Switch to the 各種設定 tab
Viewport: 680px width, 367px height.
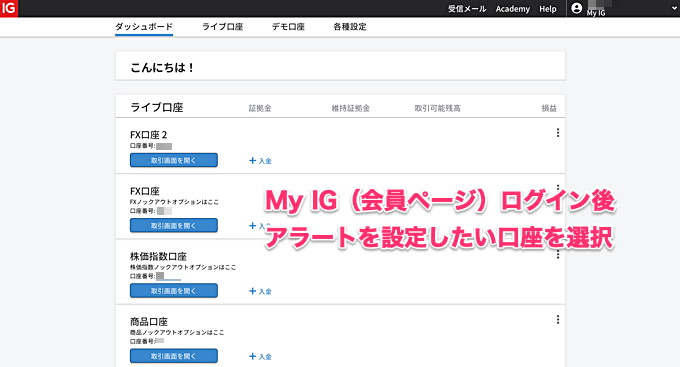[350, 27]
